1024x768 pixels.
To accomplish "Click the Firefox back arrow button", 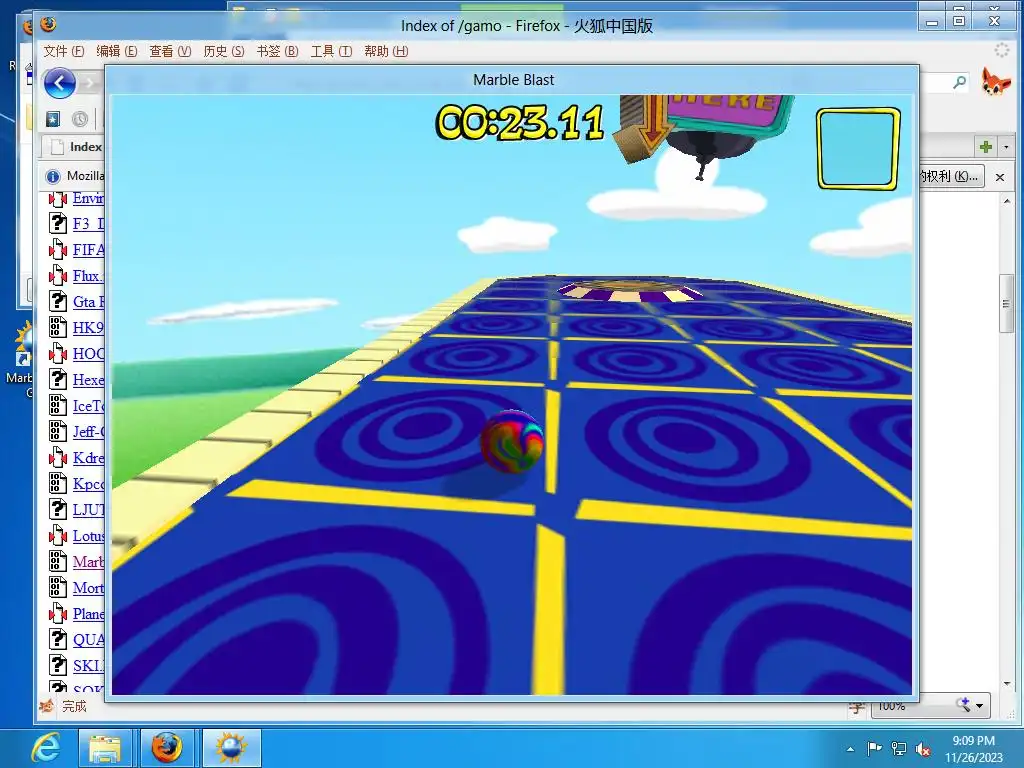I will pyautogui.click(x=59, y=84).
